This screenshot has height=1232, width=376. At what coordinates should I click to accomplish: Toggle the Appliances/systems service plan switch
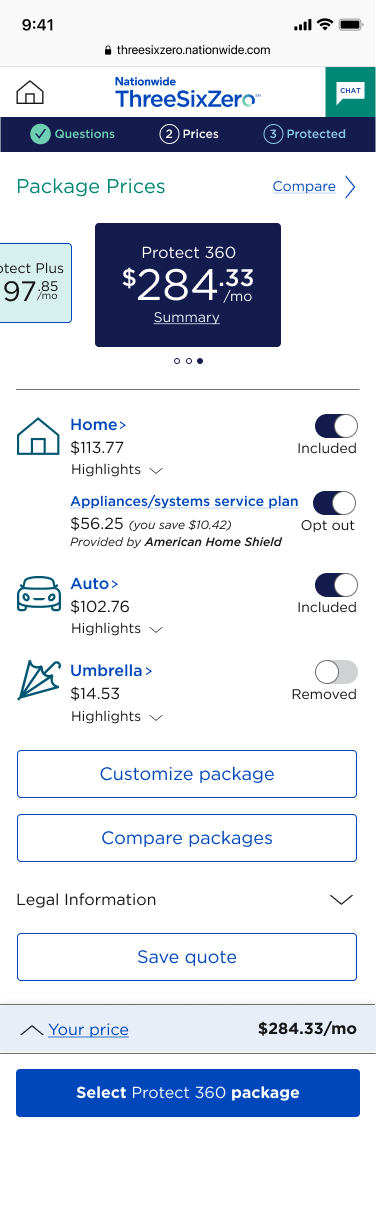334,502
